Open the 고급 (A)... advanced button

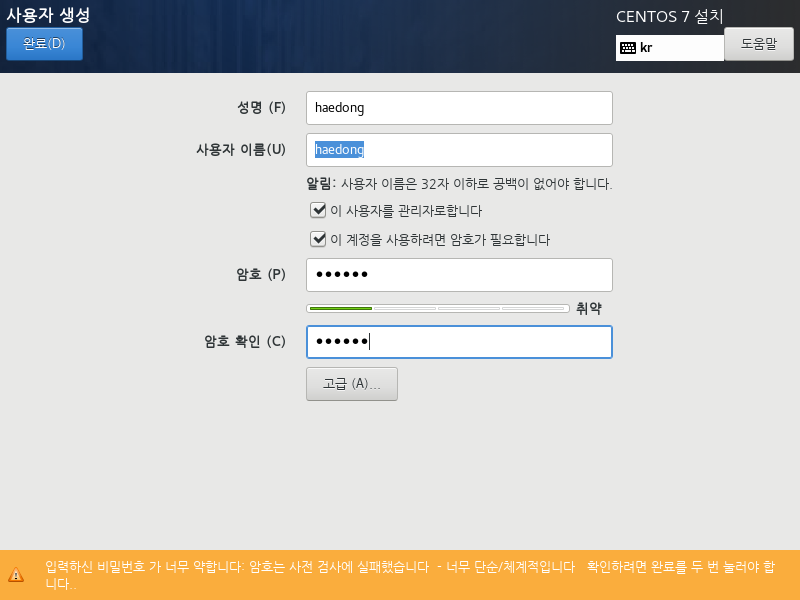pyautogui.click(x=352, y=384)
